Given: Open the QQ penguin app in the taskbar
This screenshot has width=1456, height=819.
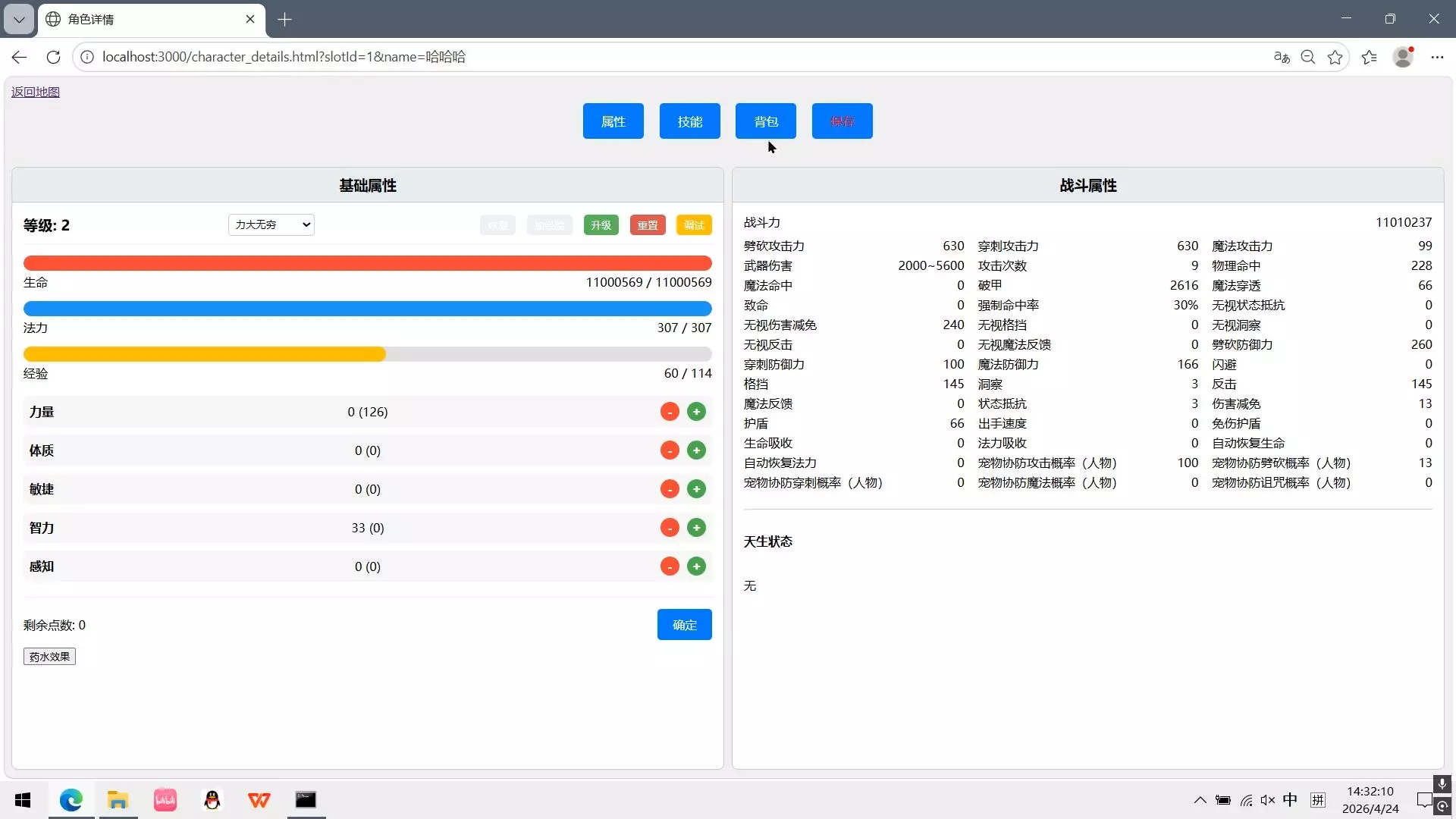Looking at the screenshot, I should coord(212,800).
